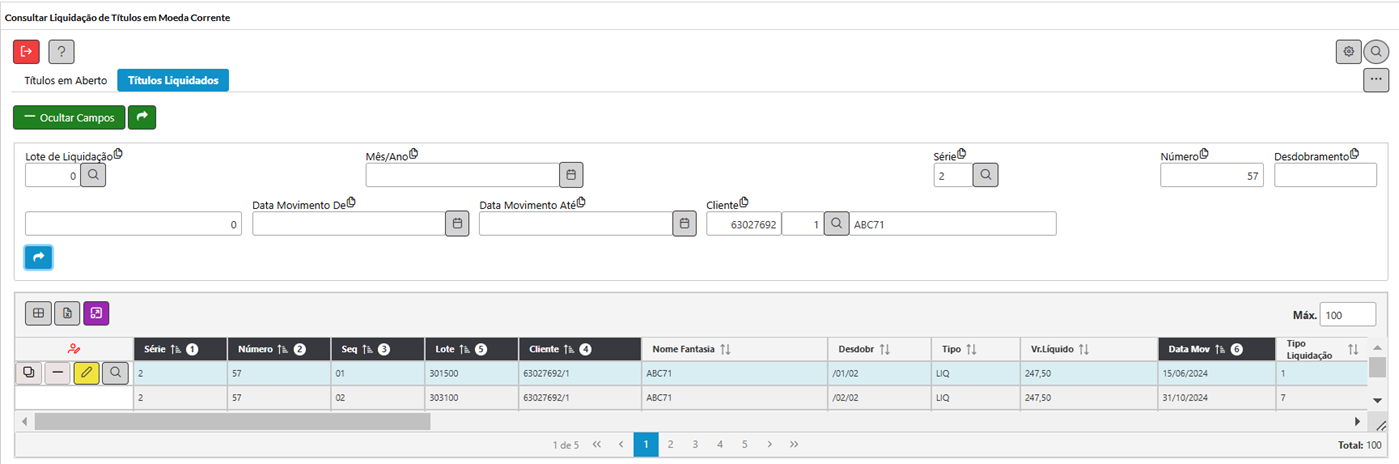Go to page 2 of results
Image resolution: width=1399 pixels, height=464 pixels.
[670, 444]
